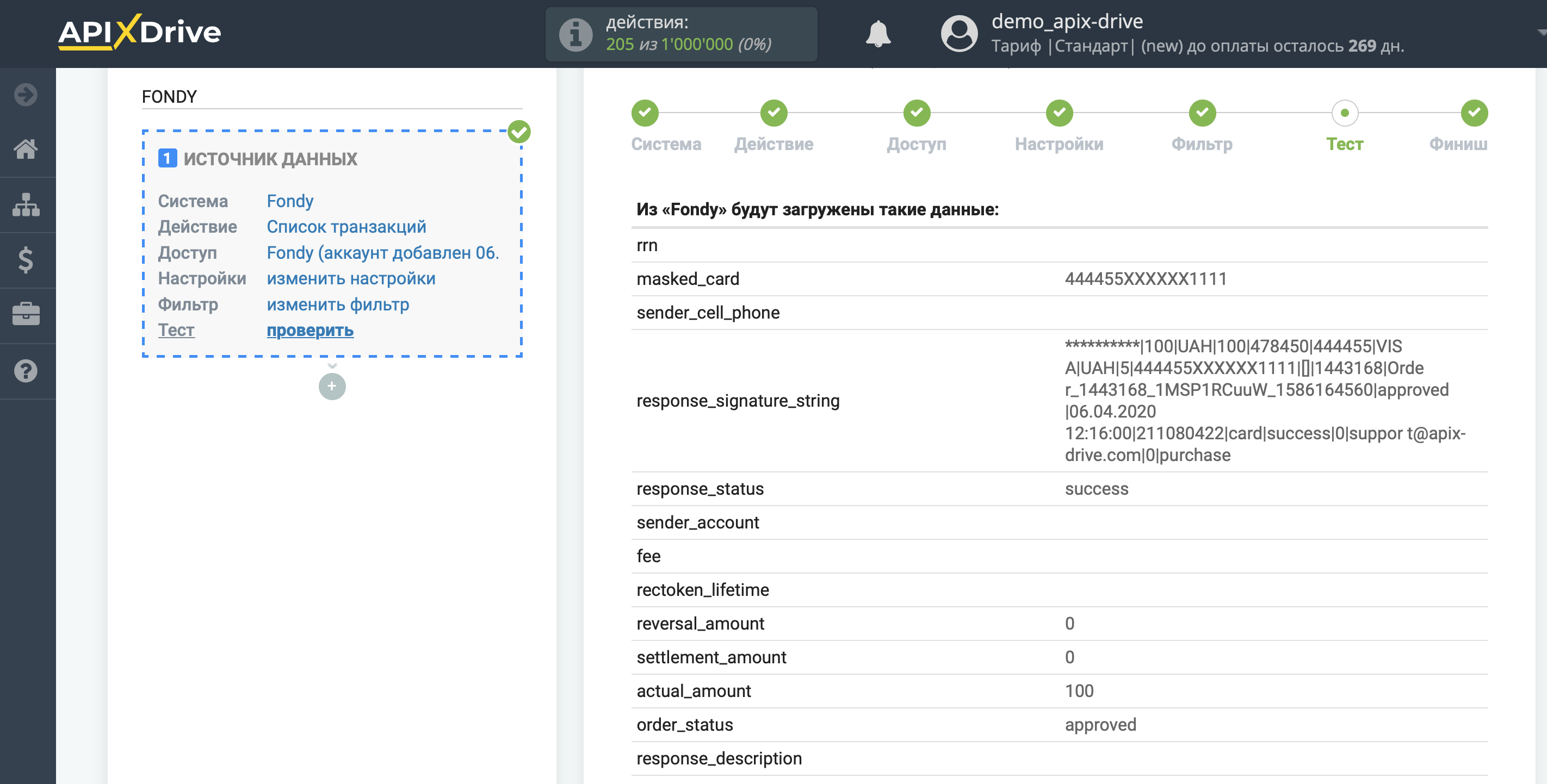Click the settlement_amount field name

coord(711,657)
